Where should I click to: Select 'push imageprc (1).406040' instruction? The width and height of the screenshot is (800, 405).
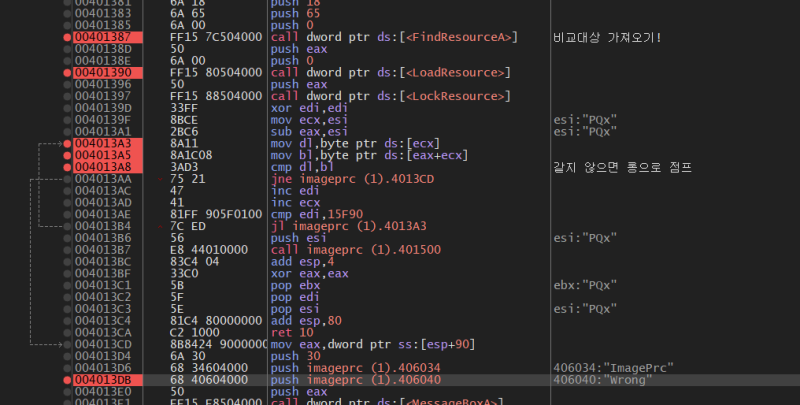[x=356, y=380]
